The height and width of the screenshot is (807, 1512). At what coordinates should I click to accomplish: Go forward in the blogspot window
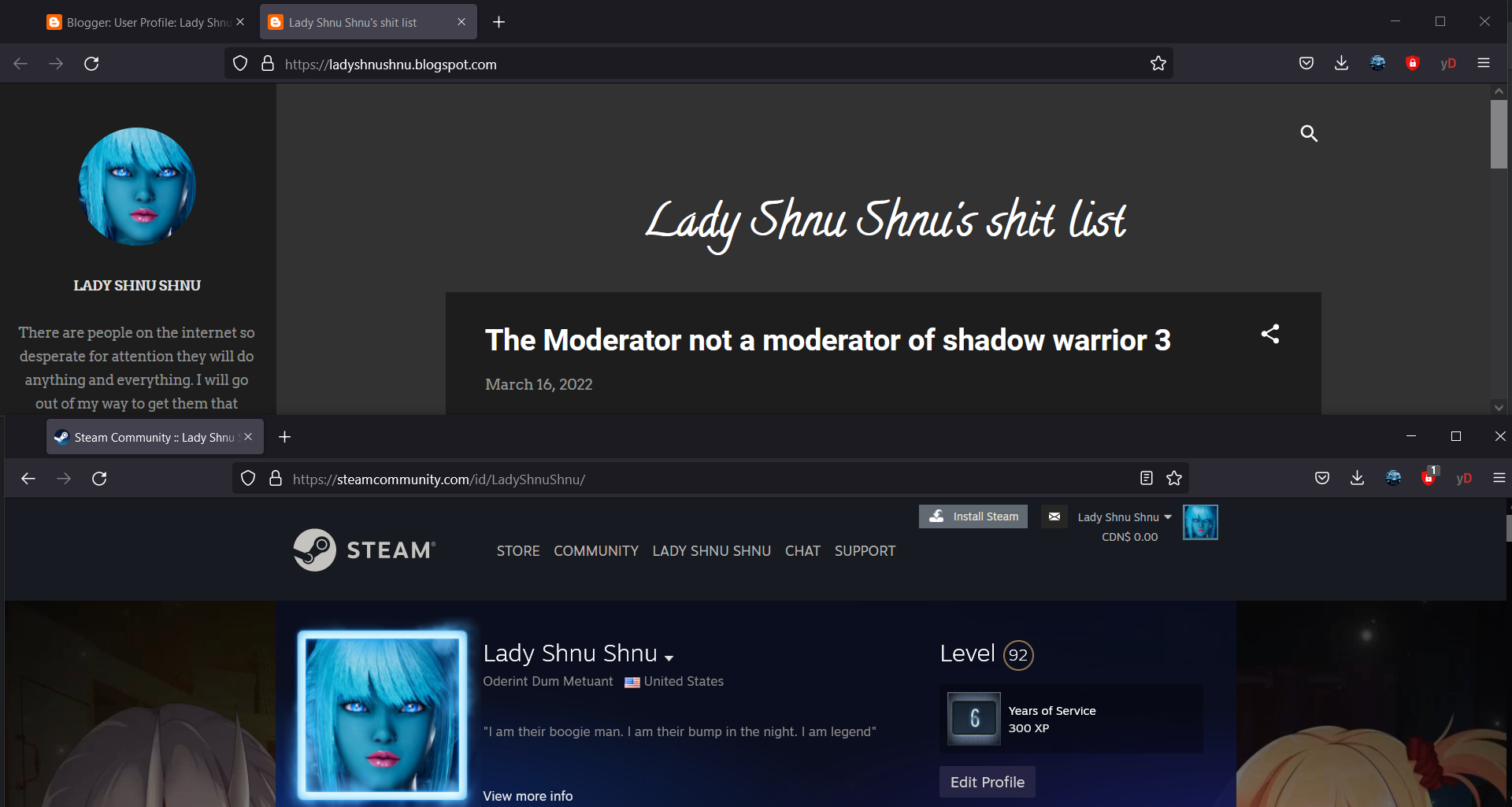[56, 64]
